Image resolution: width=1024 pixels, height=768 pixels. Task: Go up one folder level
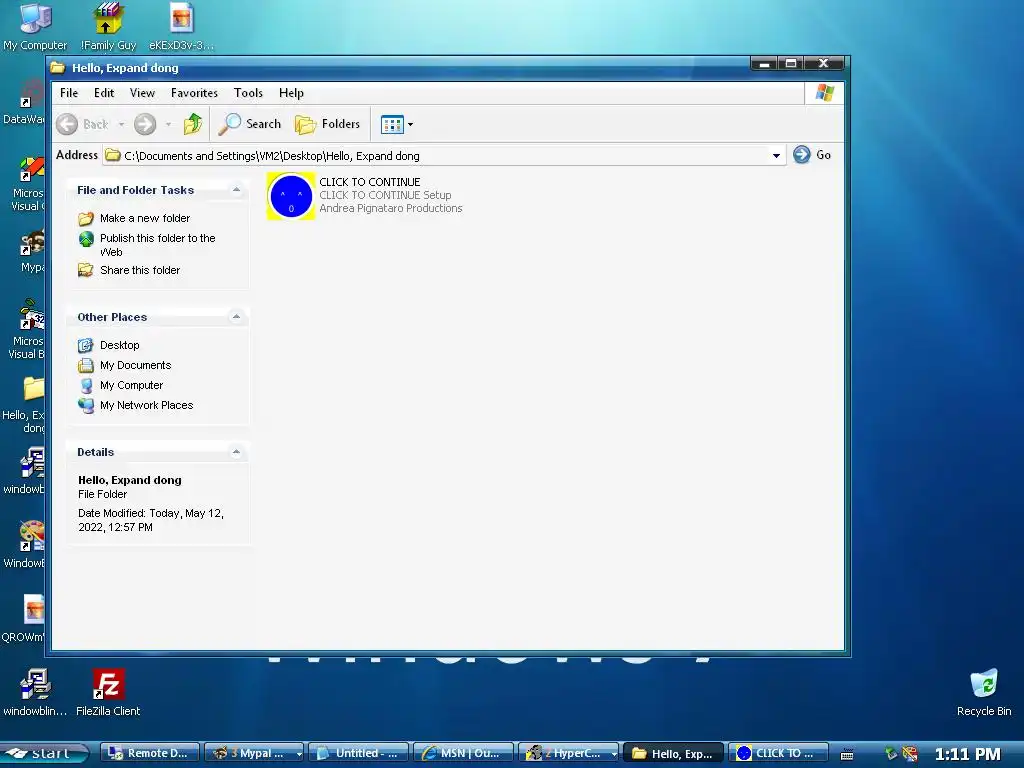[193, 124]
